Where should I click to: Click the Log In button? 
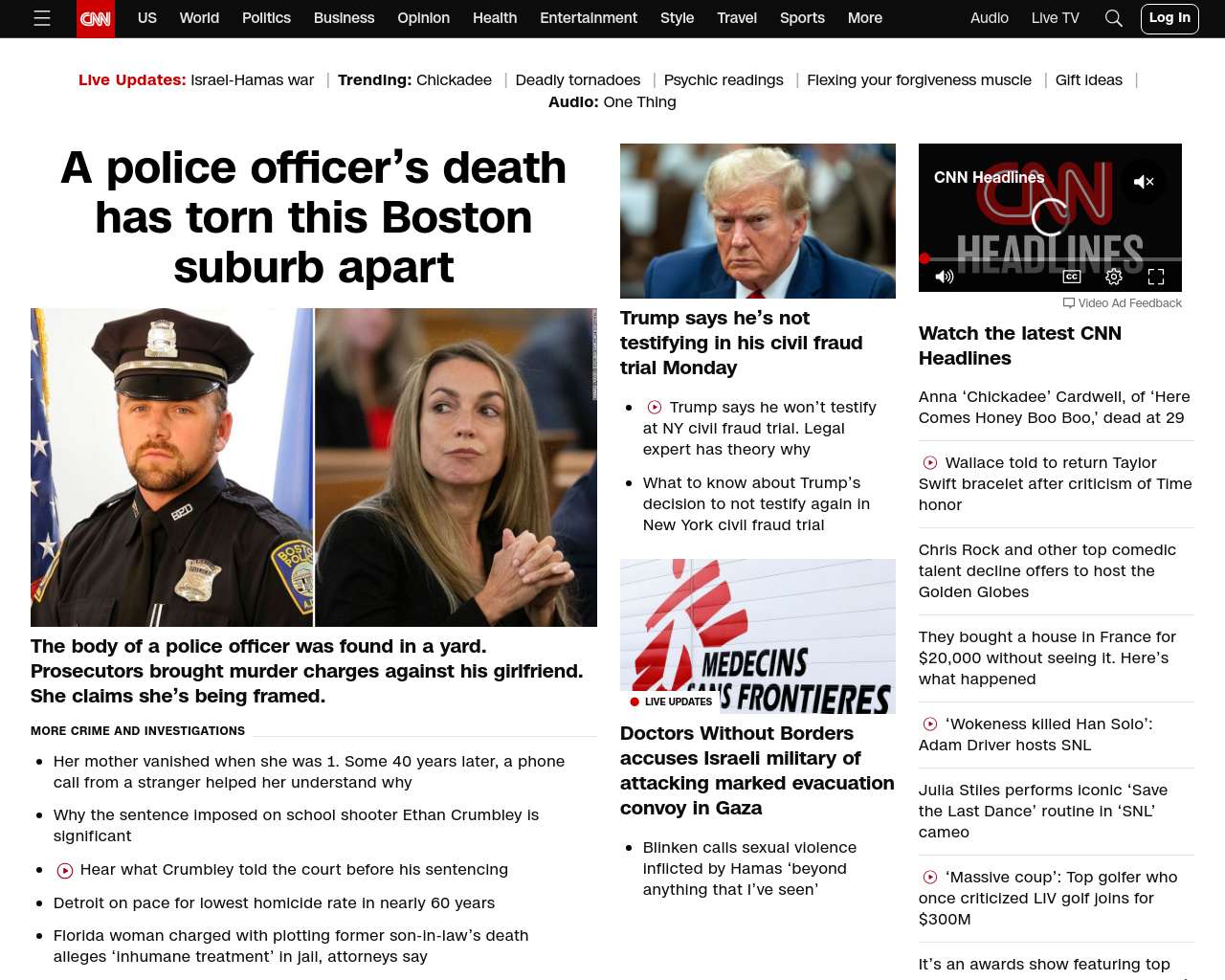click(x=1169, y=18)
